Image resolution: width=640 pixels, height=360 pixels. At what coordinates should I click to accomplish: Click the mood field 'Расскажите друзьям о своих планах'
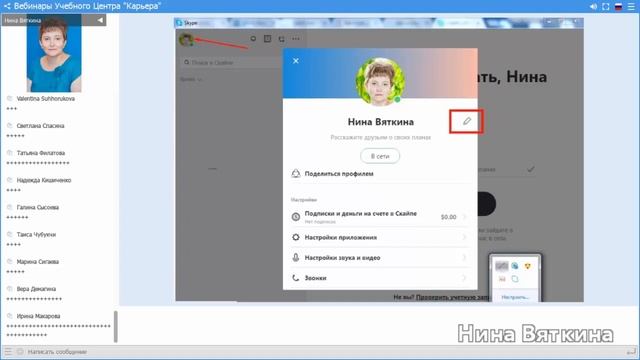coord(380,138)
